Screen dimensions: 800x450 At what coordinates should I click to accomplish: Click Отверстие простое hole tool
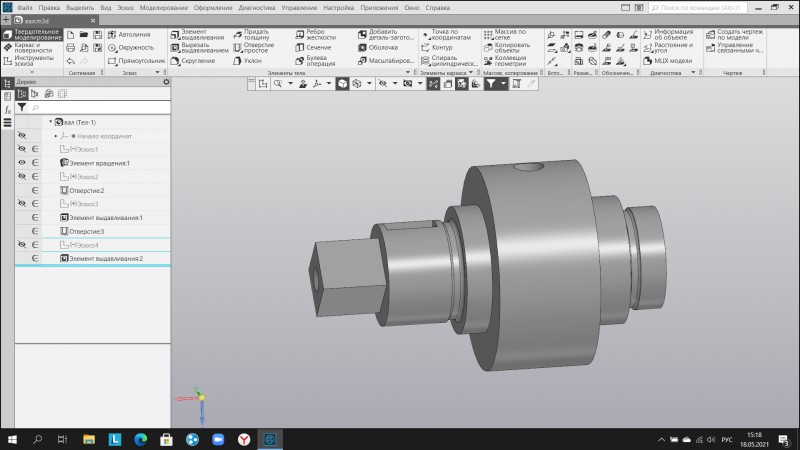pos(254,47)
